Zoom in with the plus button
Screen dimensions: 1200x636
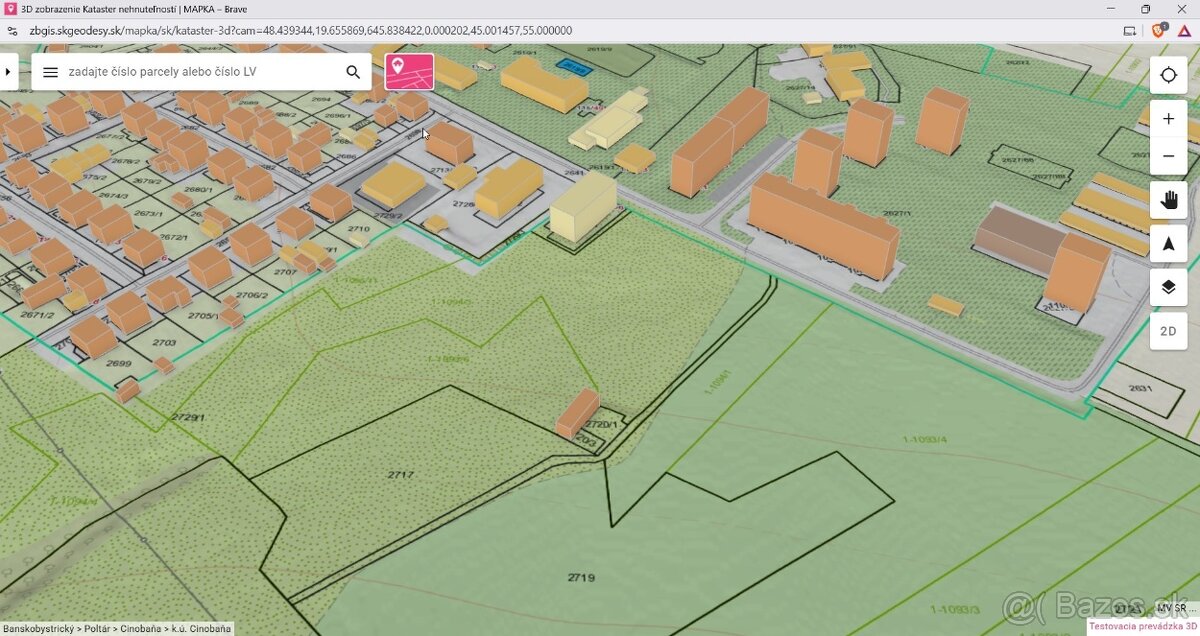click(1168, 119)
